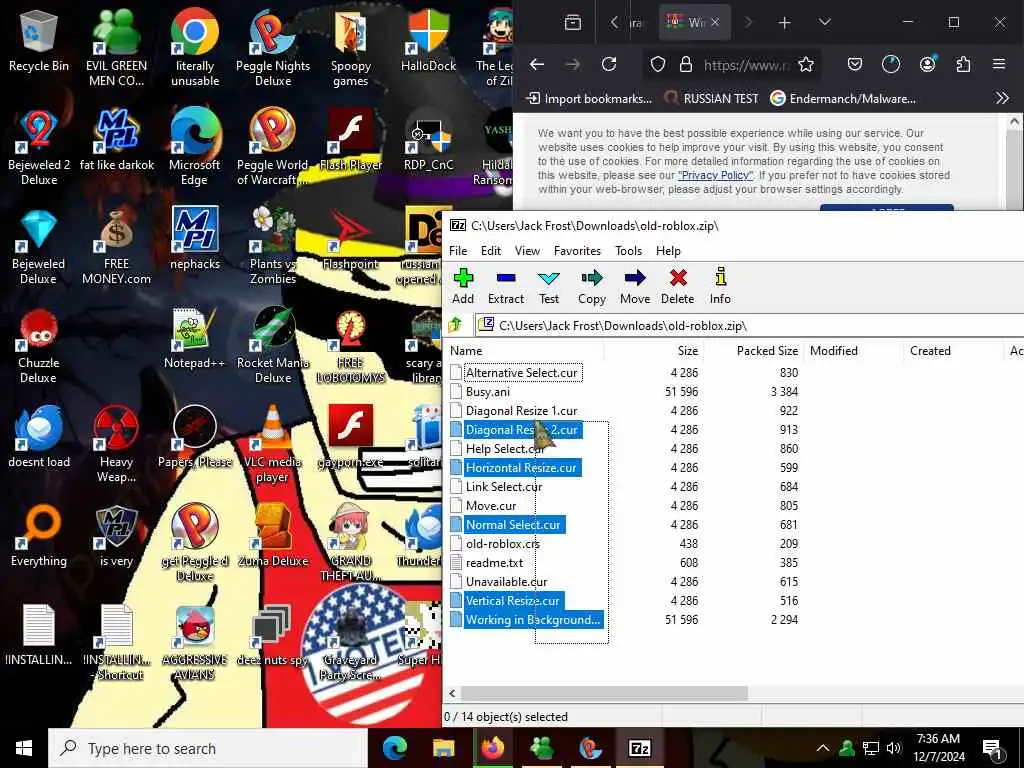Select Vertical Resize.cur file
The height and width of the screenshot is (768, 1024).
(x=513, y=600)
